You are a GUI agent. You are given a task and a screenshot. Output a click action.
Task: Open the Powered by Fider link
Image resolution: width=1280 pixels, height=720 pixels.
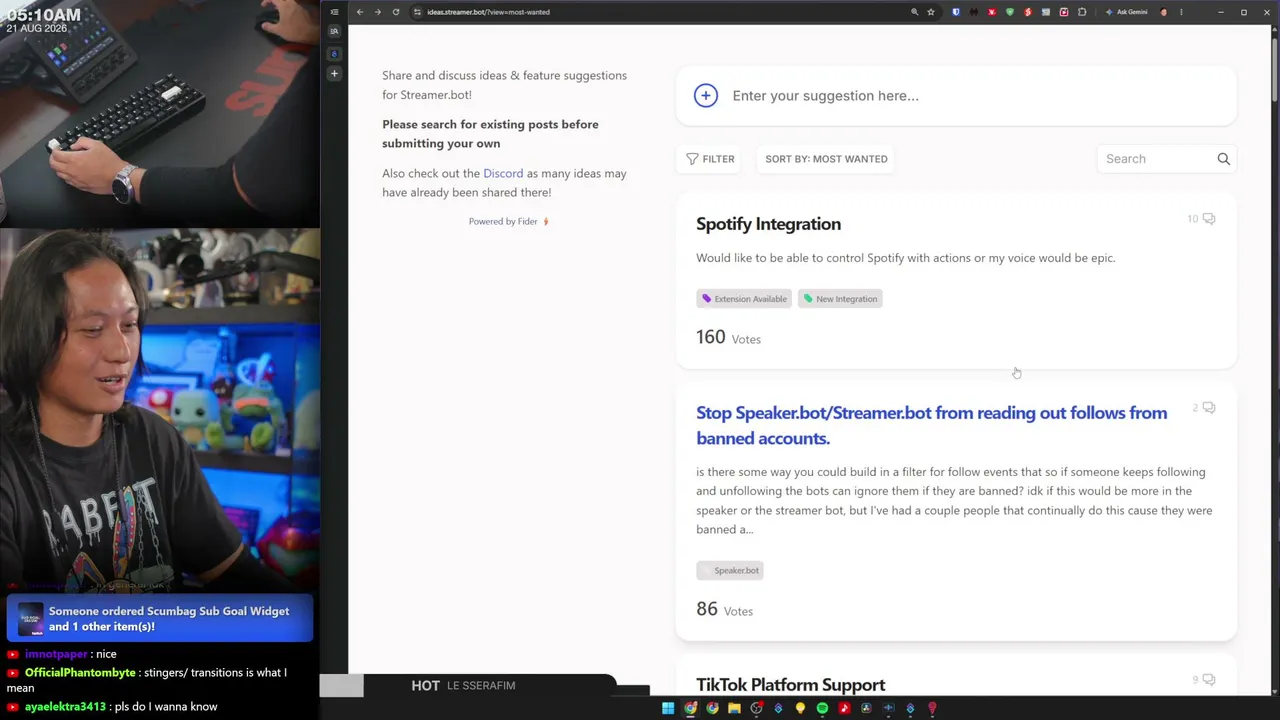tap(508, 221)
